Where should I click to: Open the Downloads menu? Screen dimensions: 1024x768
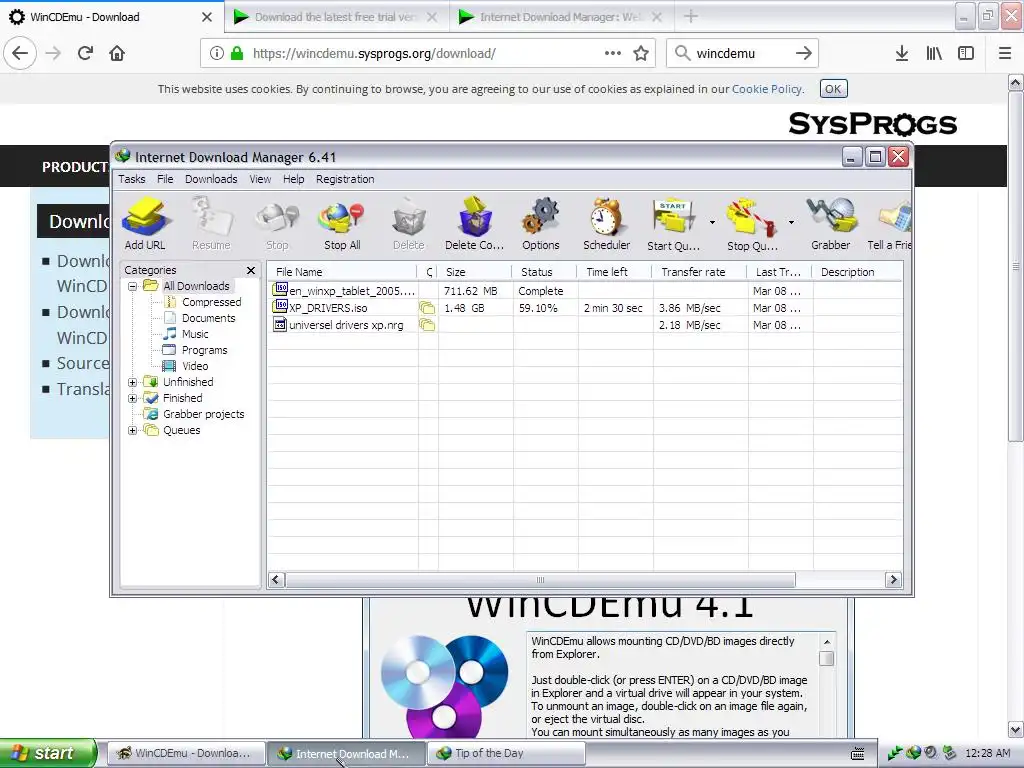211,179
